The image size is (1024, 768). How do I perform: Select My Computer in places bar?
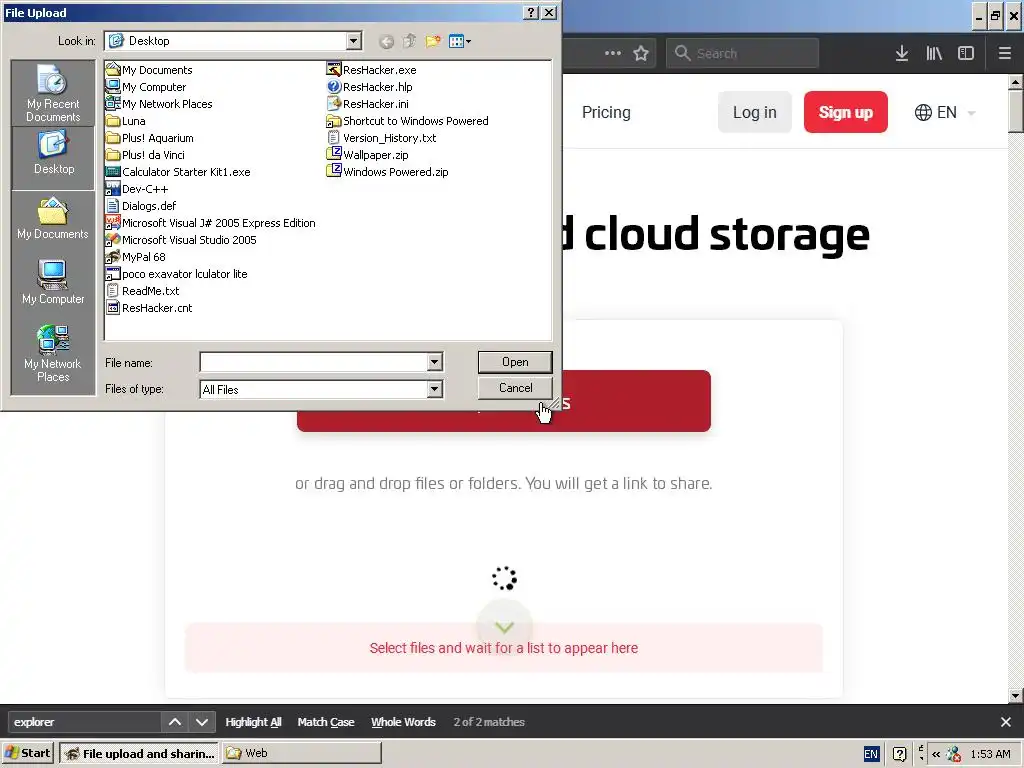[53, 282]
